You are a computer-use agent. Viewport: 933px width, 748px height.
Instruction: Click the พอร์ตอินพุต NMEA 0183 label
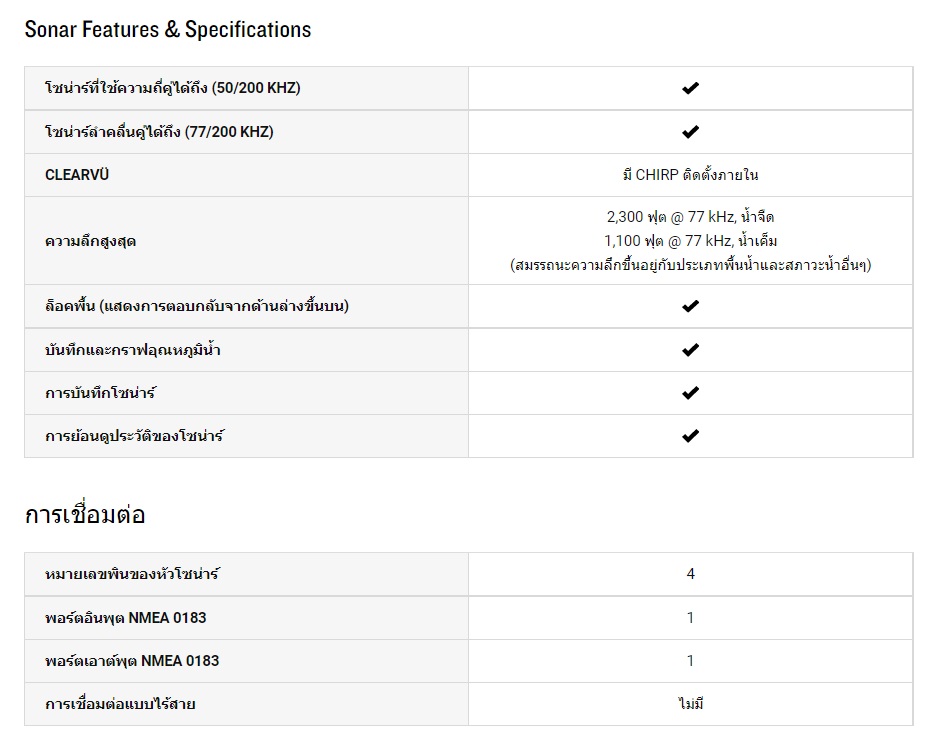pos(126,618)
